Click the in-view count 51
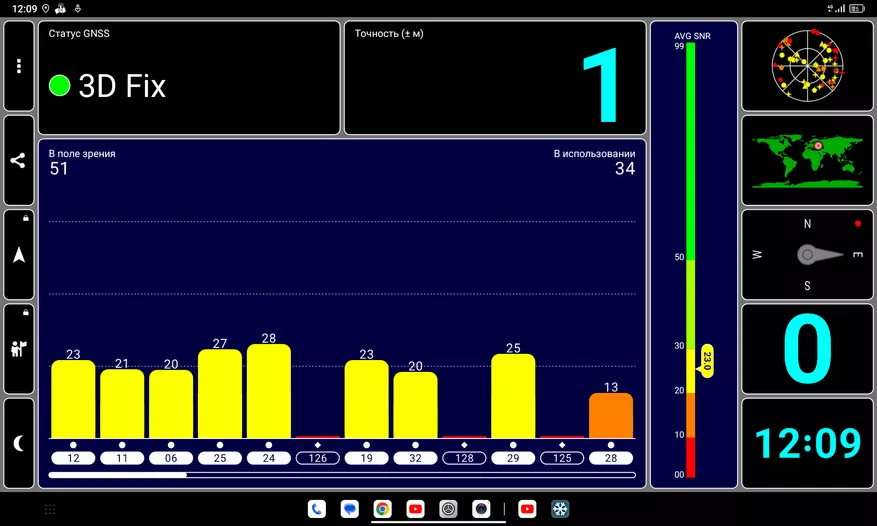 [x=59, y=168]
